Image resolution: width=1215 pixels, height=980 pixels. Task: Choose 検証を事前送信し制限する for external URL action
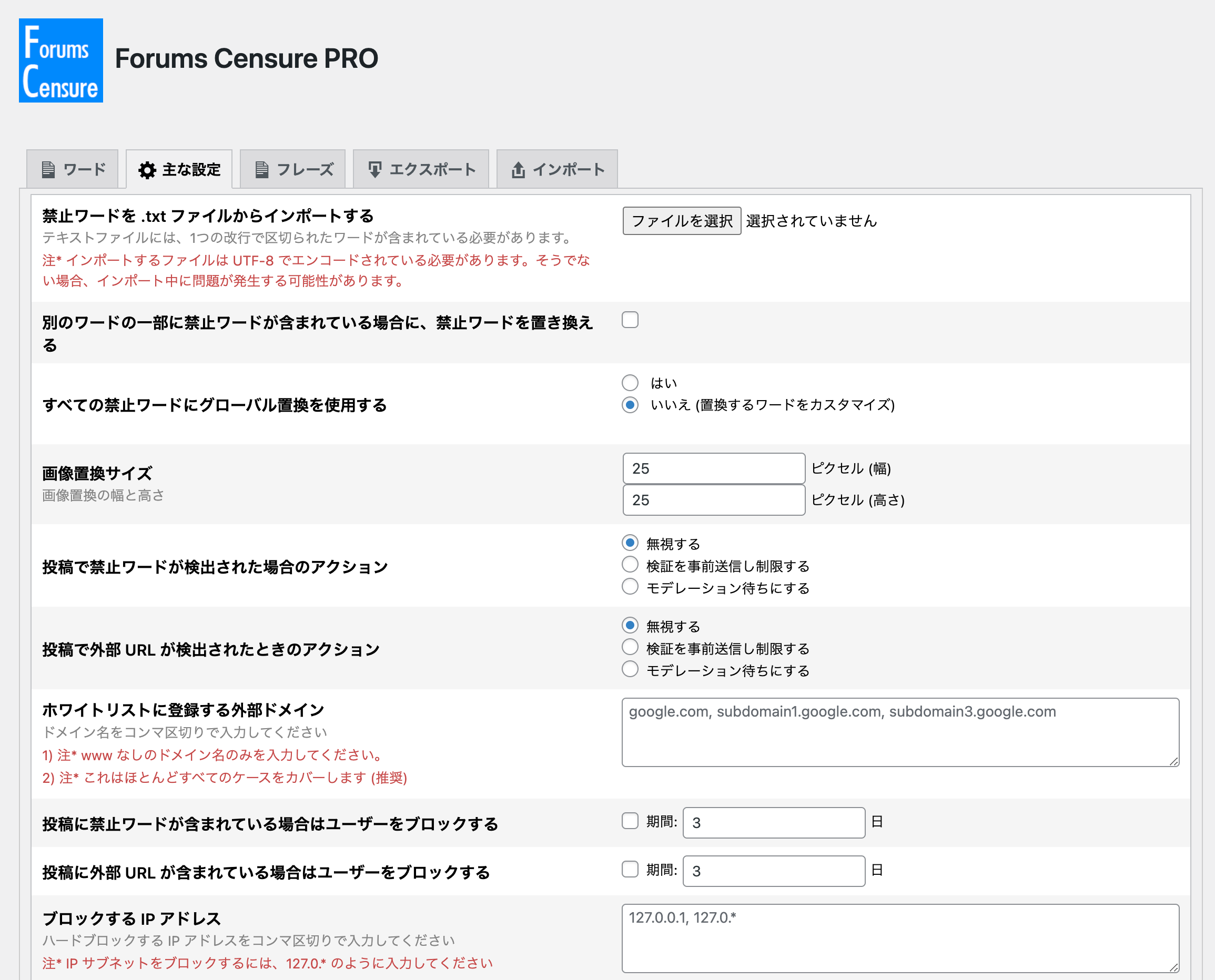click(x=630, y=648)
